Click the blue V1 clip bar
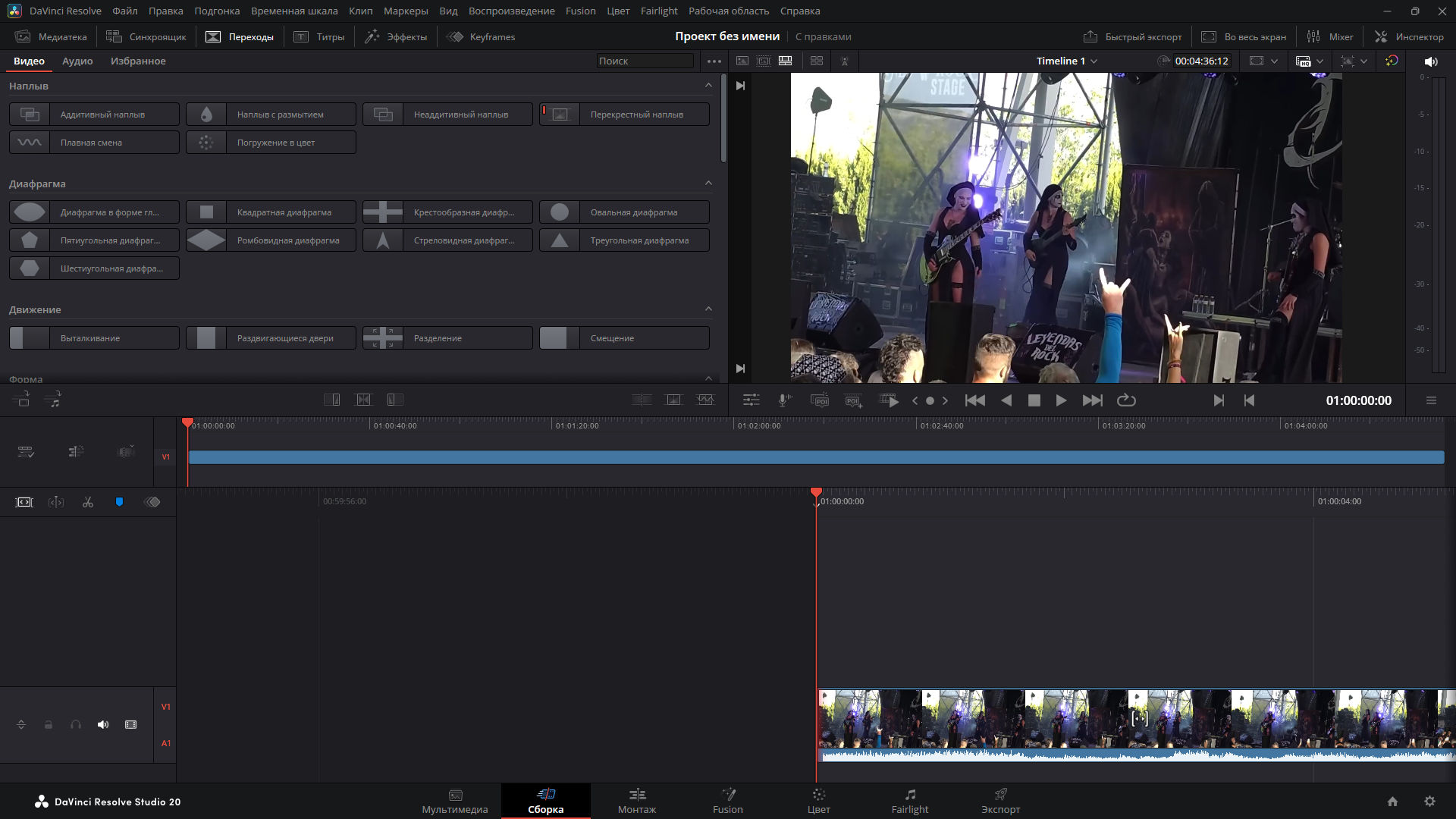Screen dimensions: 1456x819 click(816, 457)
